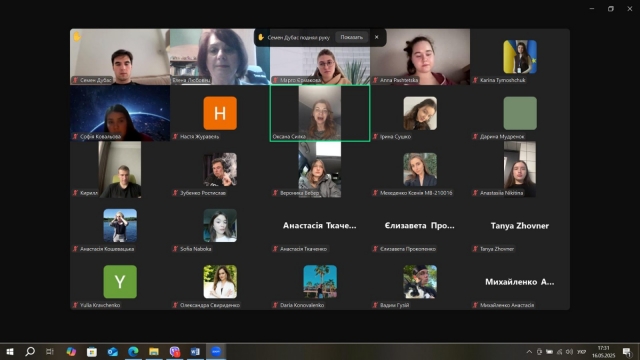Click the muted mic icon next to Tanya Zhovner

pos(476,249)
